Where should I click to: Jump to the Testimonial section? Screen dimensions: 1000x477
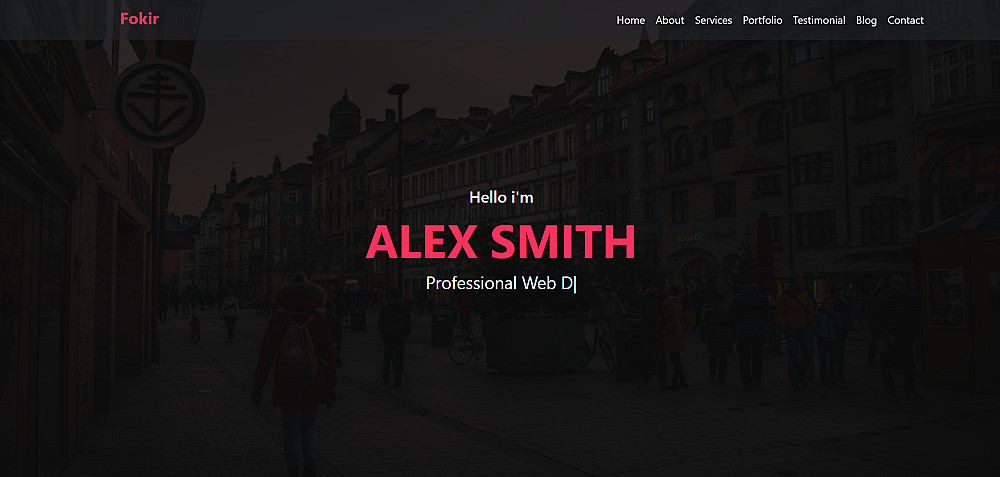point(819,20)
